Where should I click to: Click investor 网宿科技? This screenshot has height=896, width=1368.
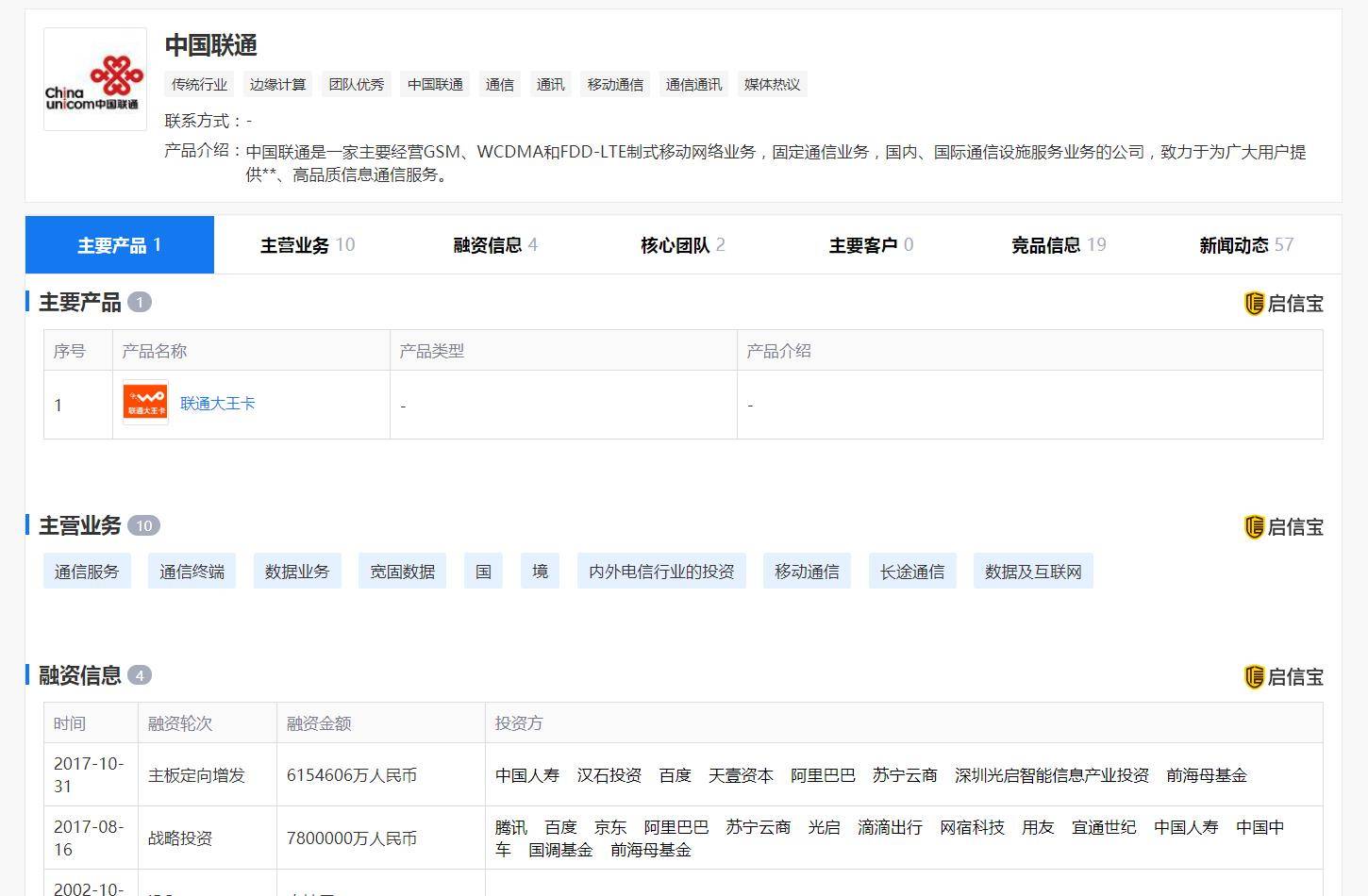[x=972, y=827]
